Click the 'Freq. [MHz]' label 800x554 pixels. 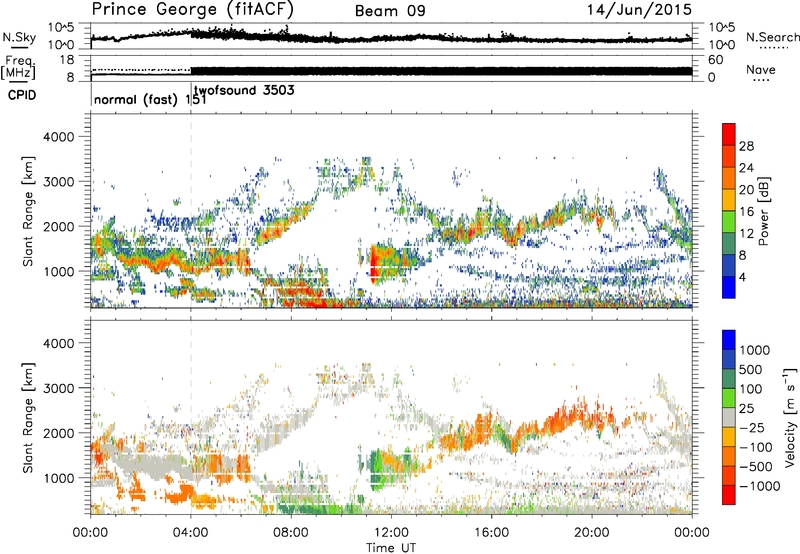click(x=18, y=67)
